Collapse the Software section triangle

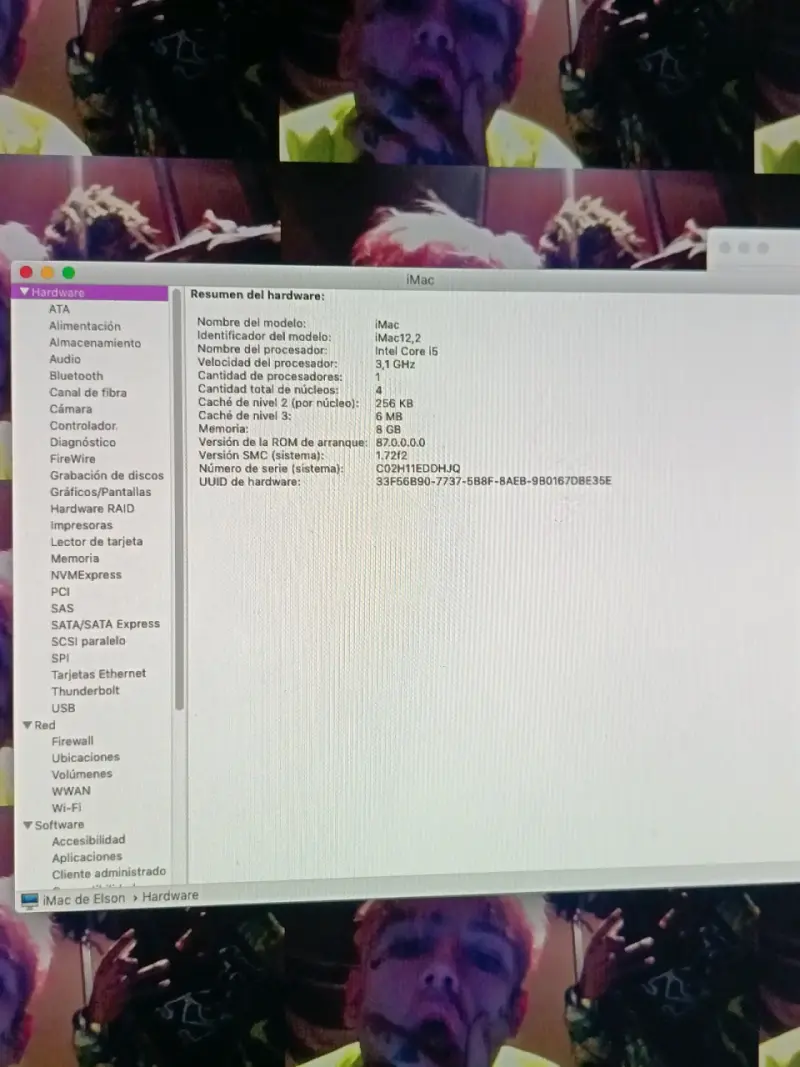coord(28,825)
